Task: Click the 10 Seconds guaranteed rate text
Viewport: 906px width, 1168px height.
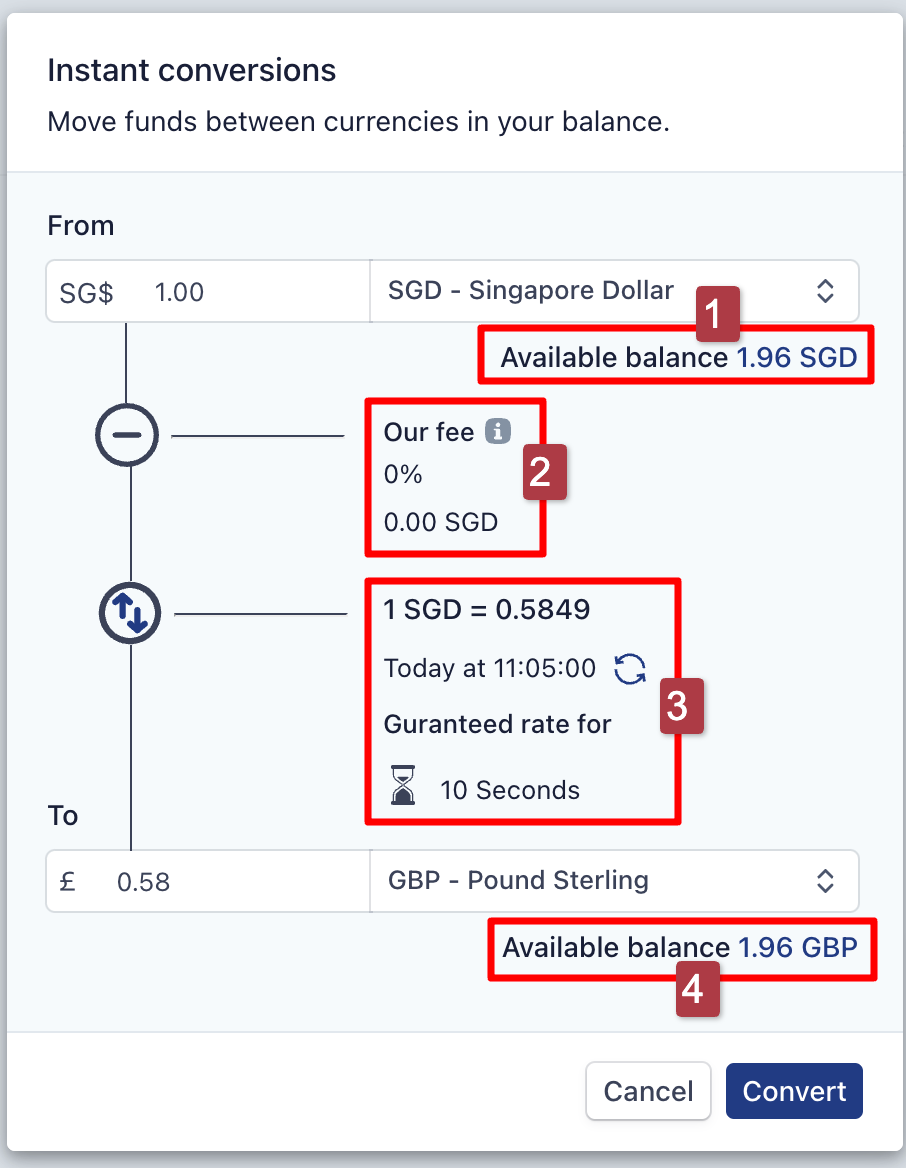Action: (510, 790)
